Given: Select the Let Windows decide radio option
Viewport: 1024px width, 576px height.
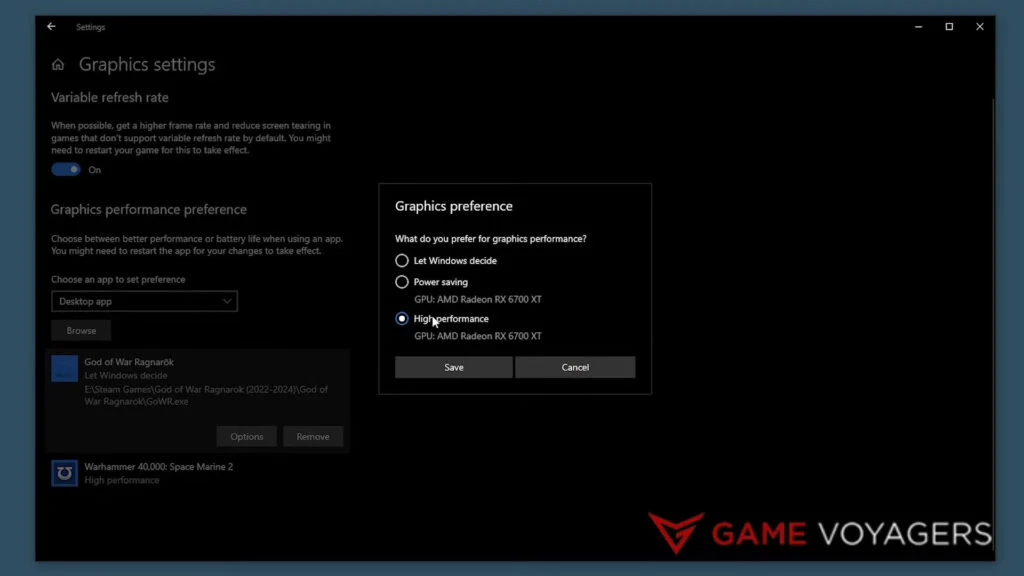Looking at the screenshot, I should click(402, 261).
